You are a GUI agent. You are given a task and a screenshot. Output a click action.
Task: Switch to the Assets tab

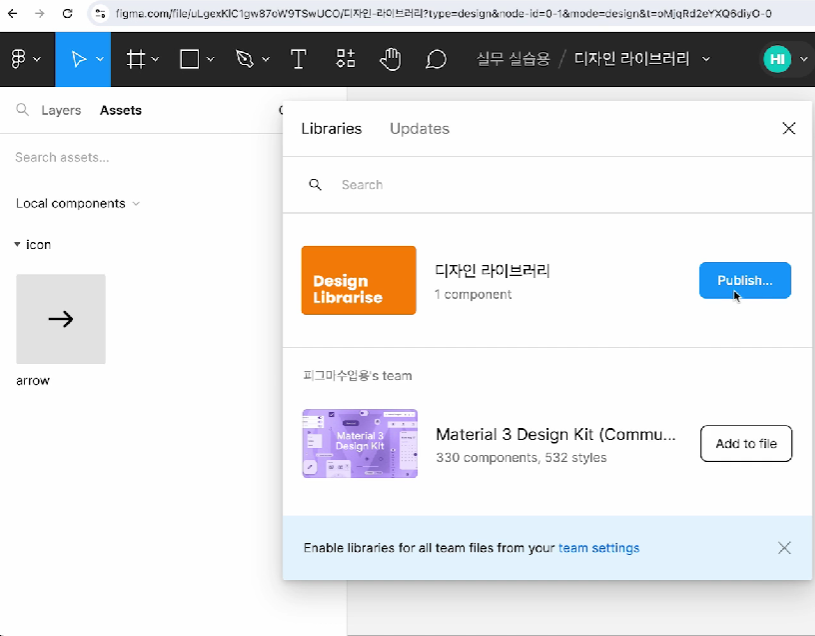pyautogui.click(x=121, y=110)
